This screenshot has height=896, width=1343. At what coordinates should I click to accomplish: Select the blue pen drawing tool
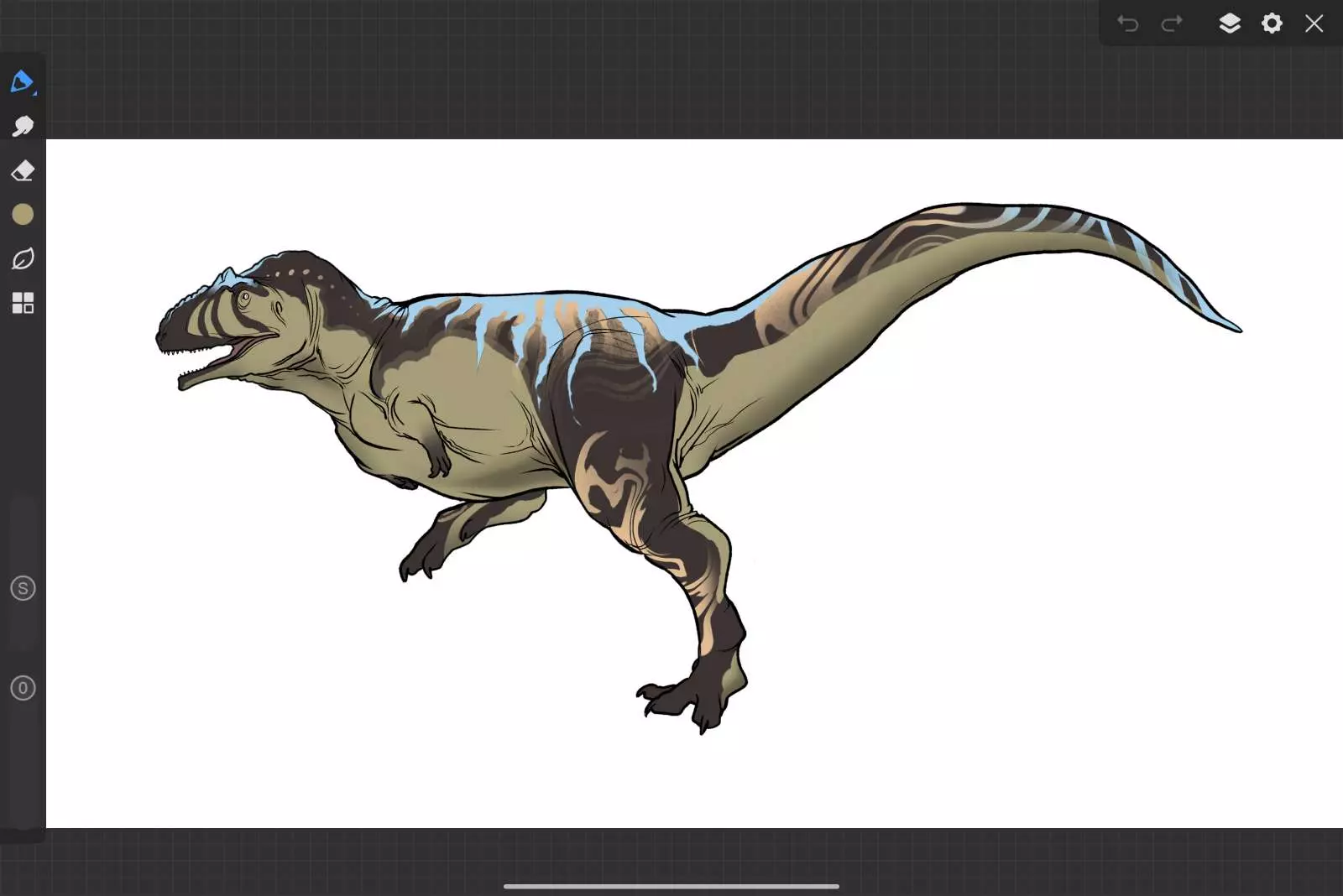tap(23, 82)
